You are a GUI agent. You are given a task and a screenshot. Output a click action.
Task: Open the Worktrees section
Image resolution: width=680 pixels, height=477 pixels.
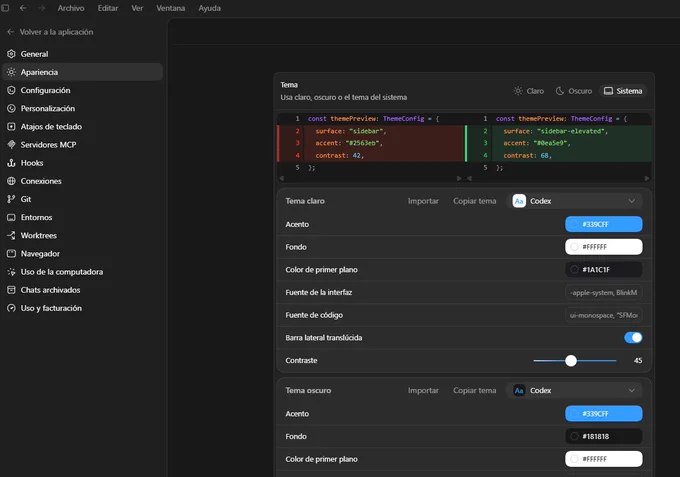82,235
